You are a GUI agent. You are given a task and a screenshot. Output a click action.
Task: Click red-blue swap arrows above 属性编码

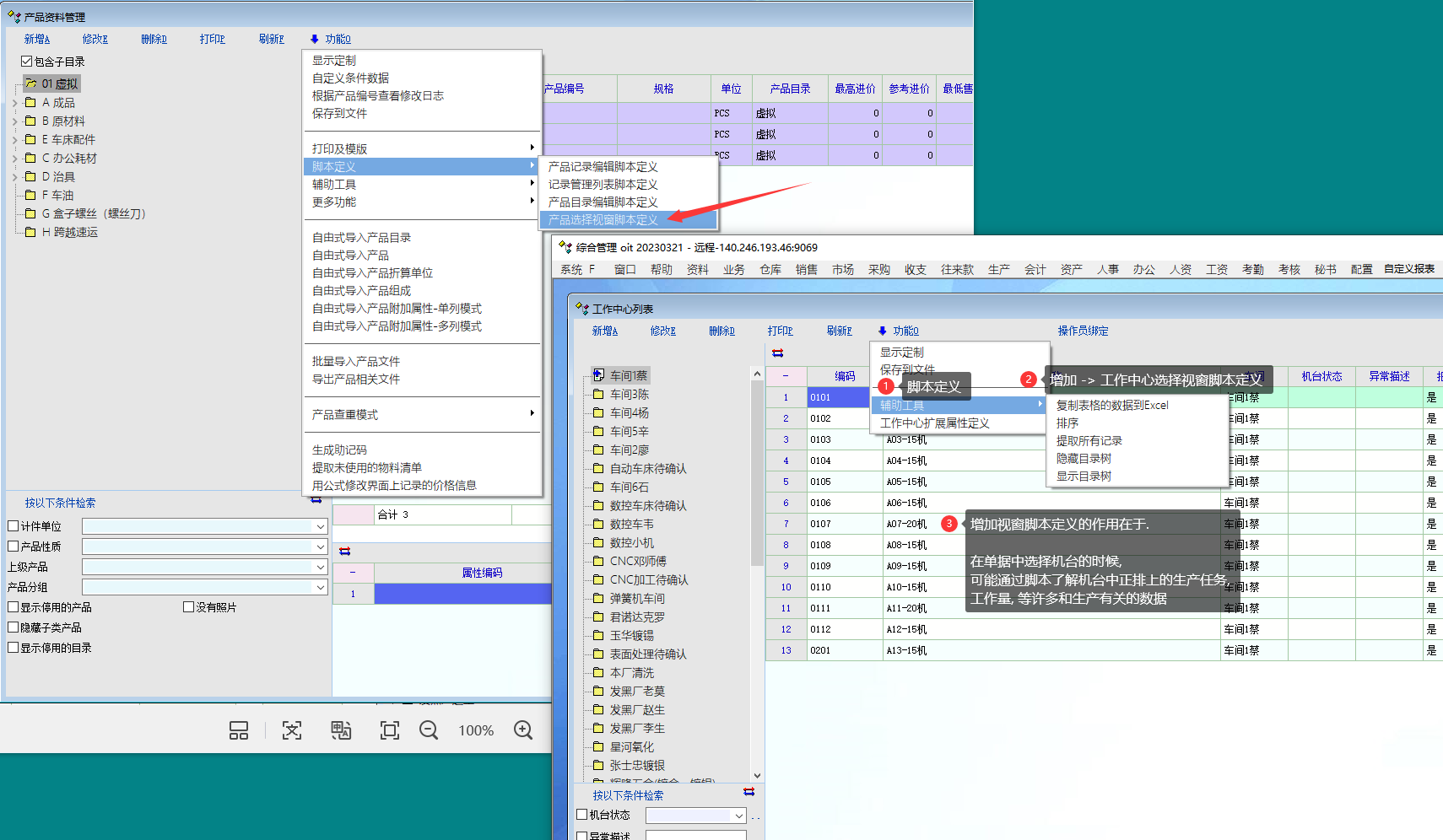344,551
